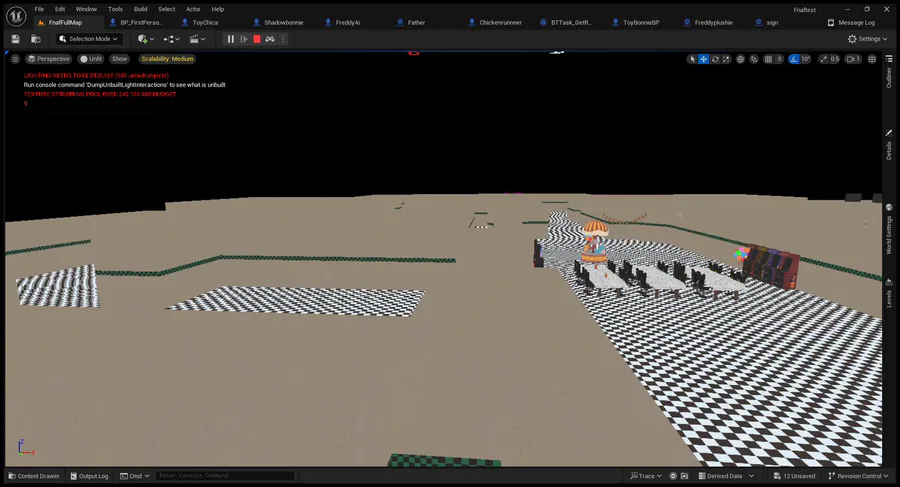Toggle rotation angle snapping
900x487 pixels.
794,59
